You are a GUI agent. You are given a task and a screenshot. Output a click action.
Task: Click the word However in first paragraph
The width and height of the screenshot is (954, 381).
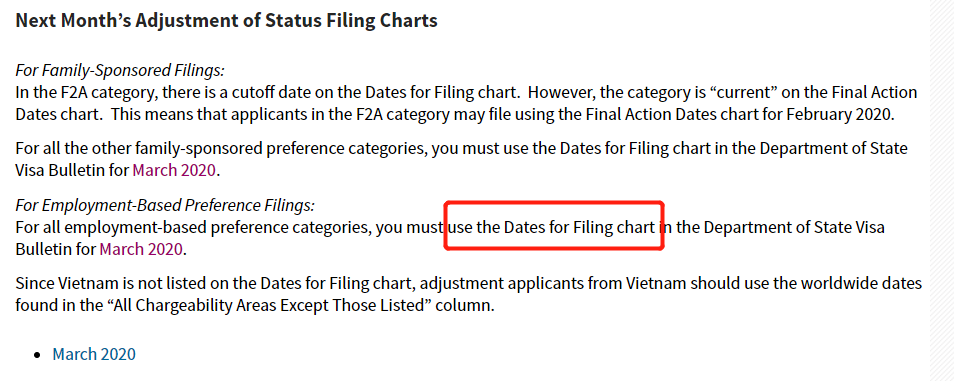(x=557, y=93)
